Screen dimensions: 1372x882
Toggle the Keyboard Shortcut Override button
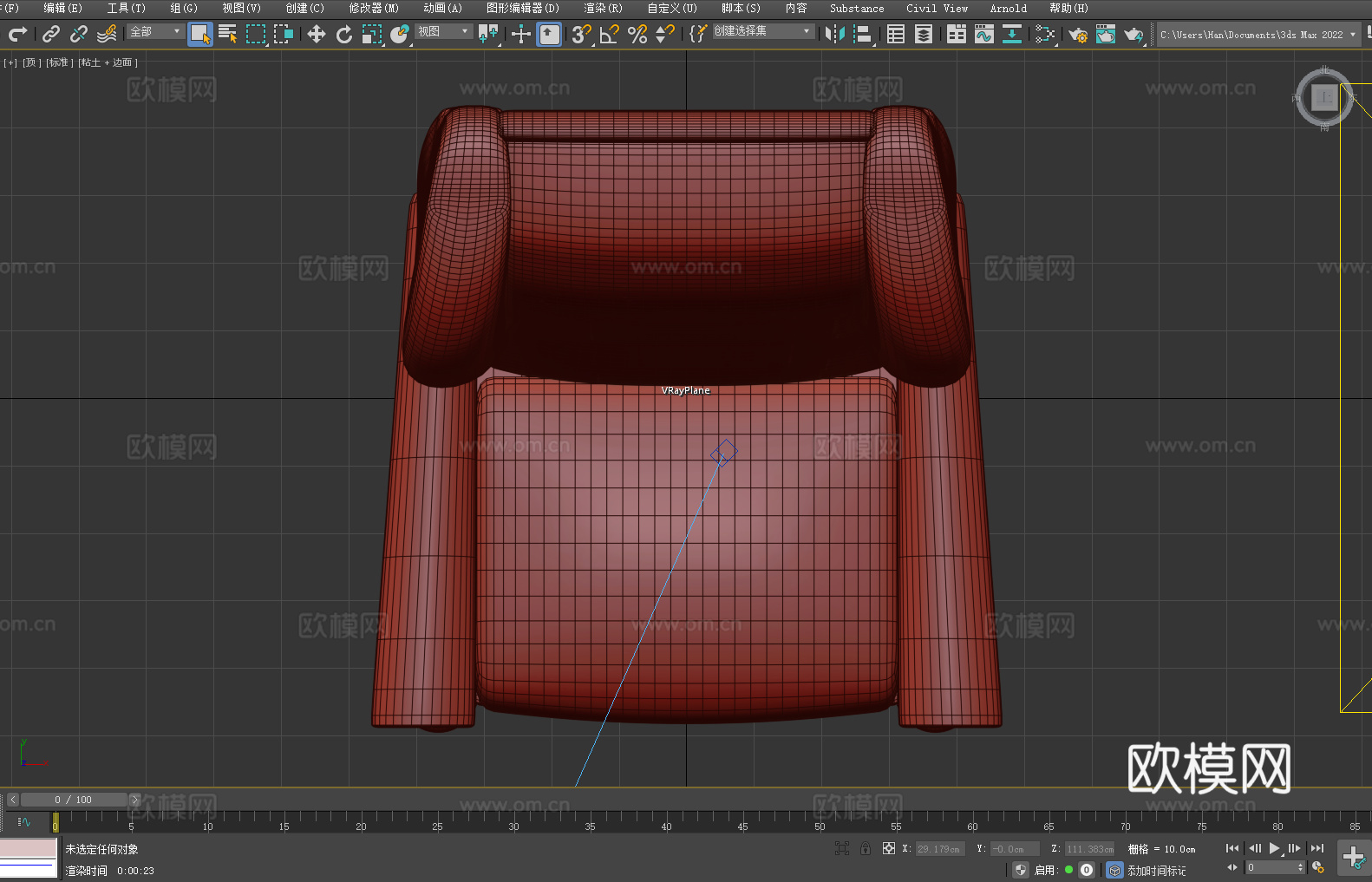[549, 34]
